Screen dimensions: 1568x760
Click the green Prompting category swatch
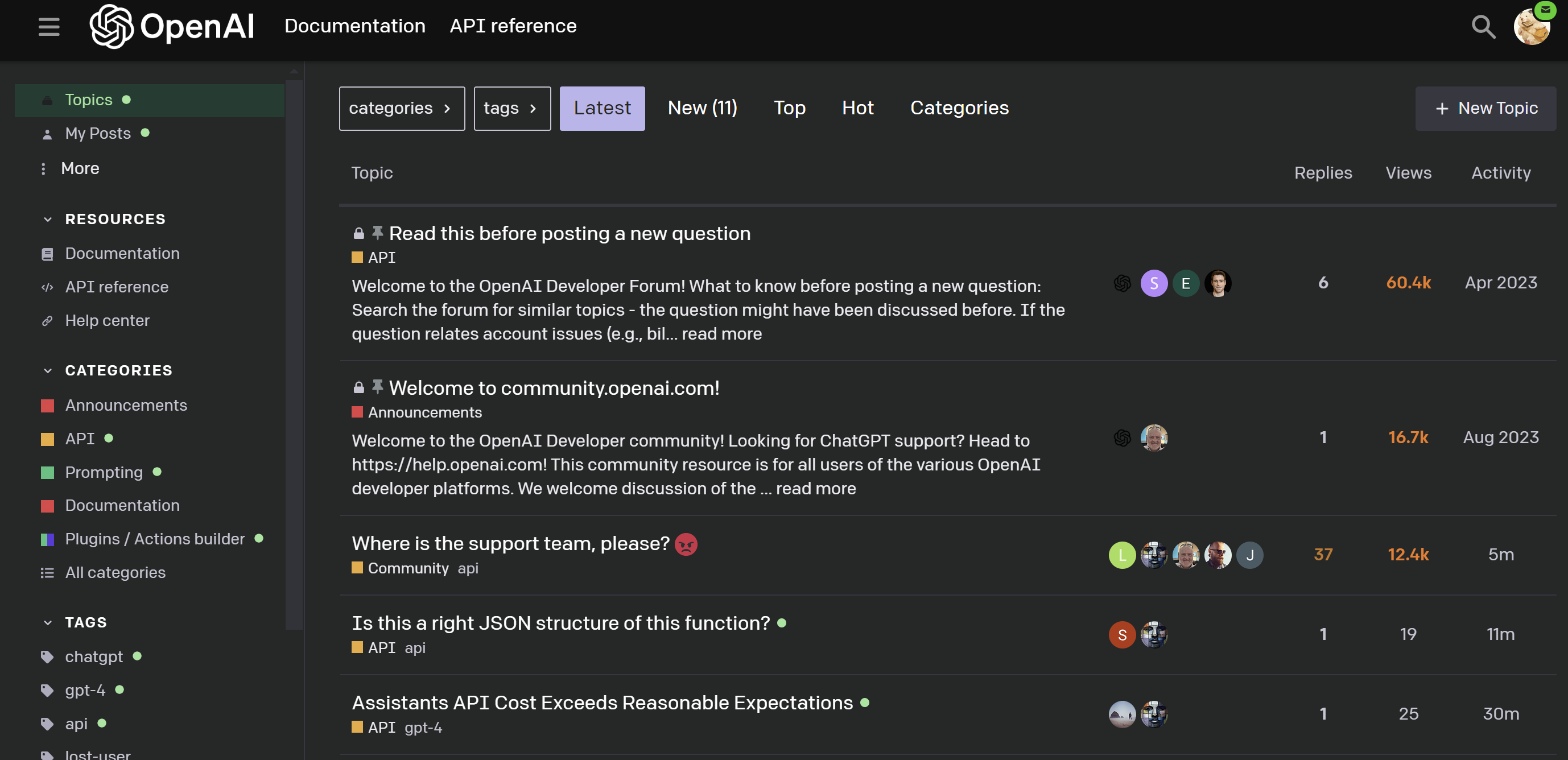point(47,472)
